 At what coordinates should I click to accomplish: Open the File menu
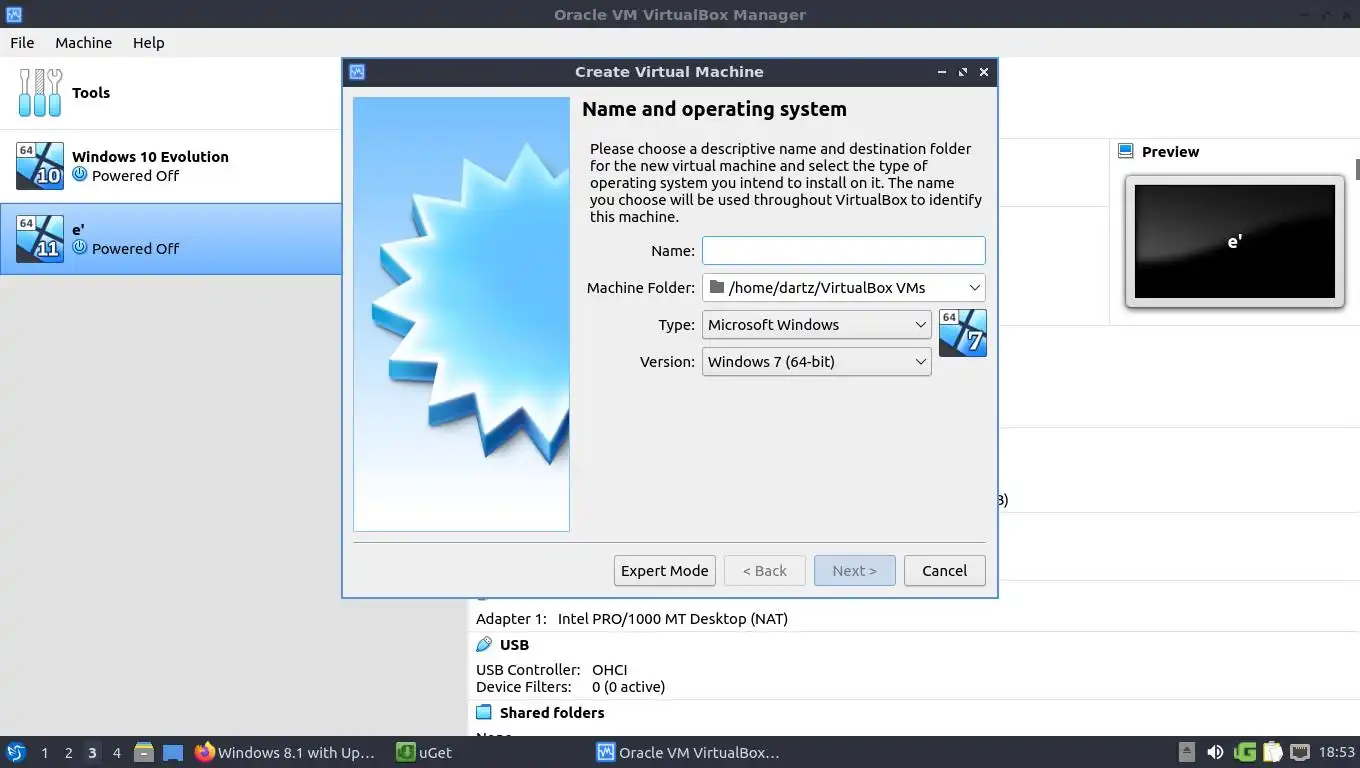pyautogui.click(x=22, y=43)
